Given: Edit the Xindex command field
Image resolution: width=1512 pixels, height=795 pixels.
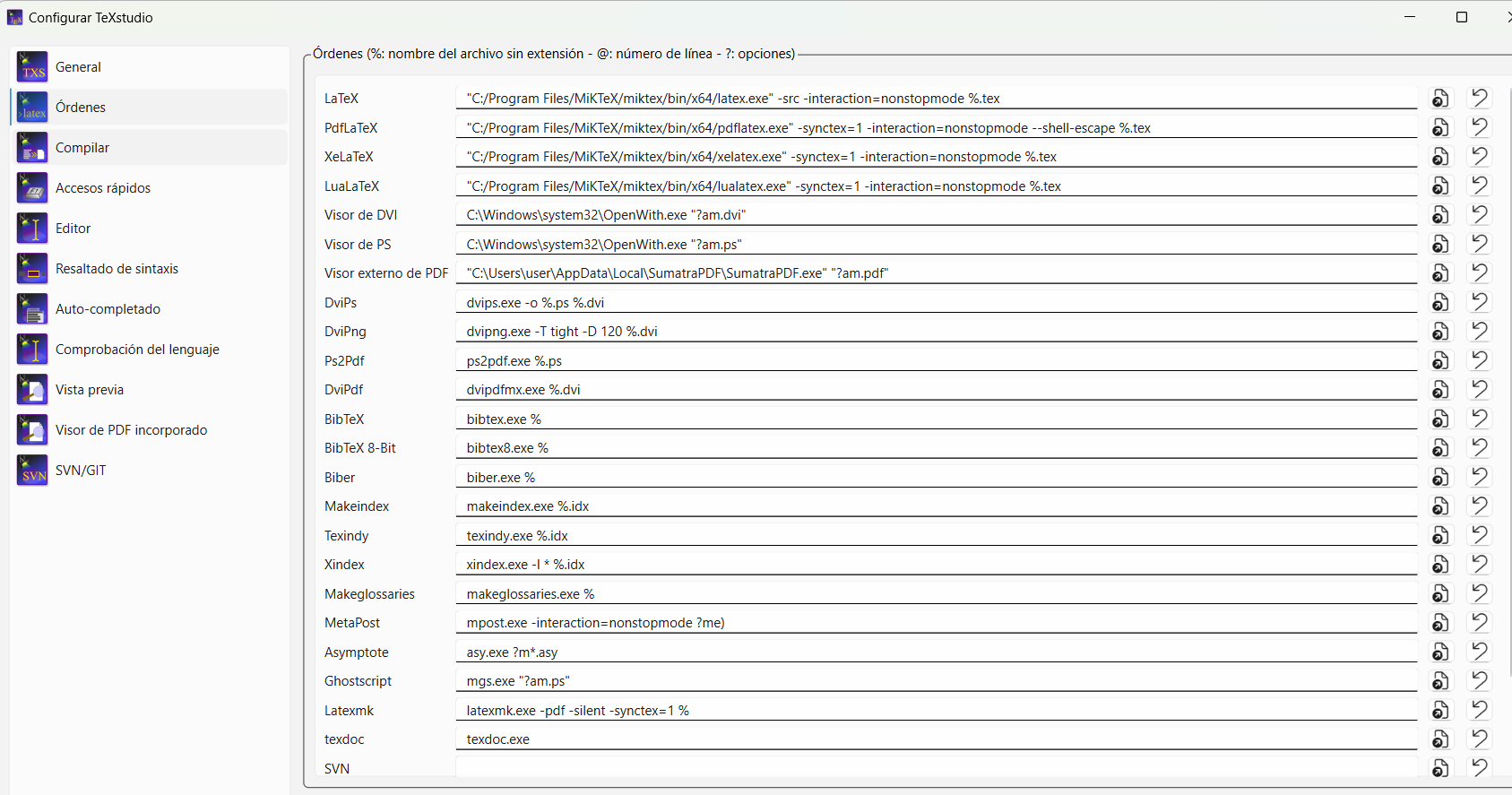Looking at the screenshot, I should tap(937, 565).
